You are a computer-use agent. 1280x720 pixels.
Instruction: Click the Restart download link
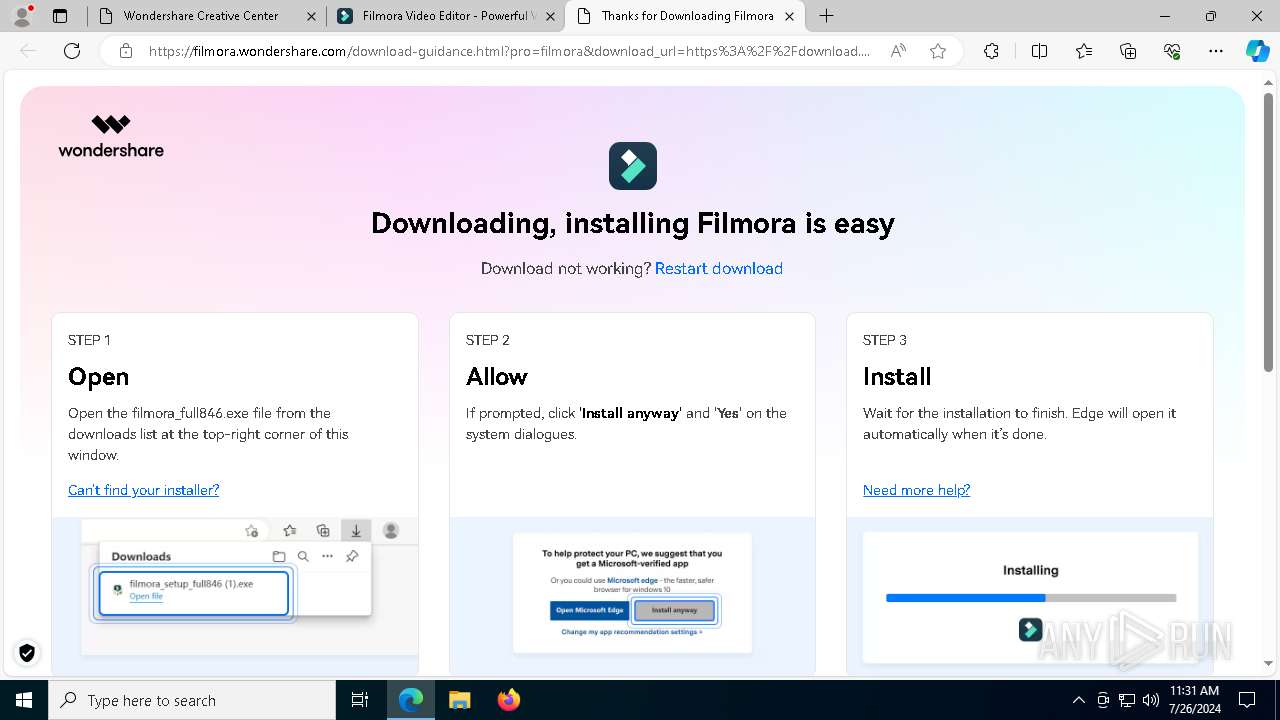(x=718, y=268)
